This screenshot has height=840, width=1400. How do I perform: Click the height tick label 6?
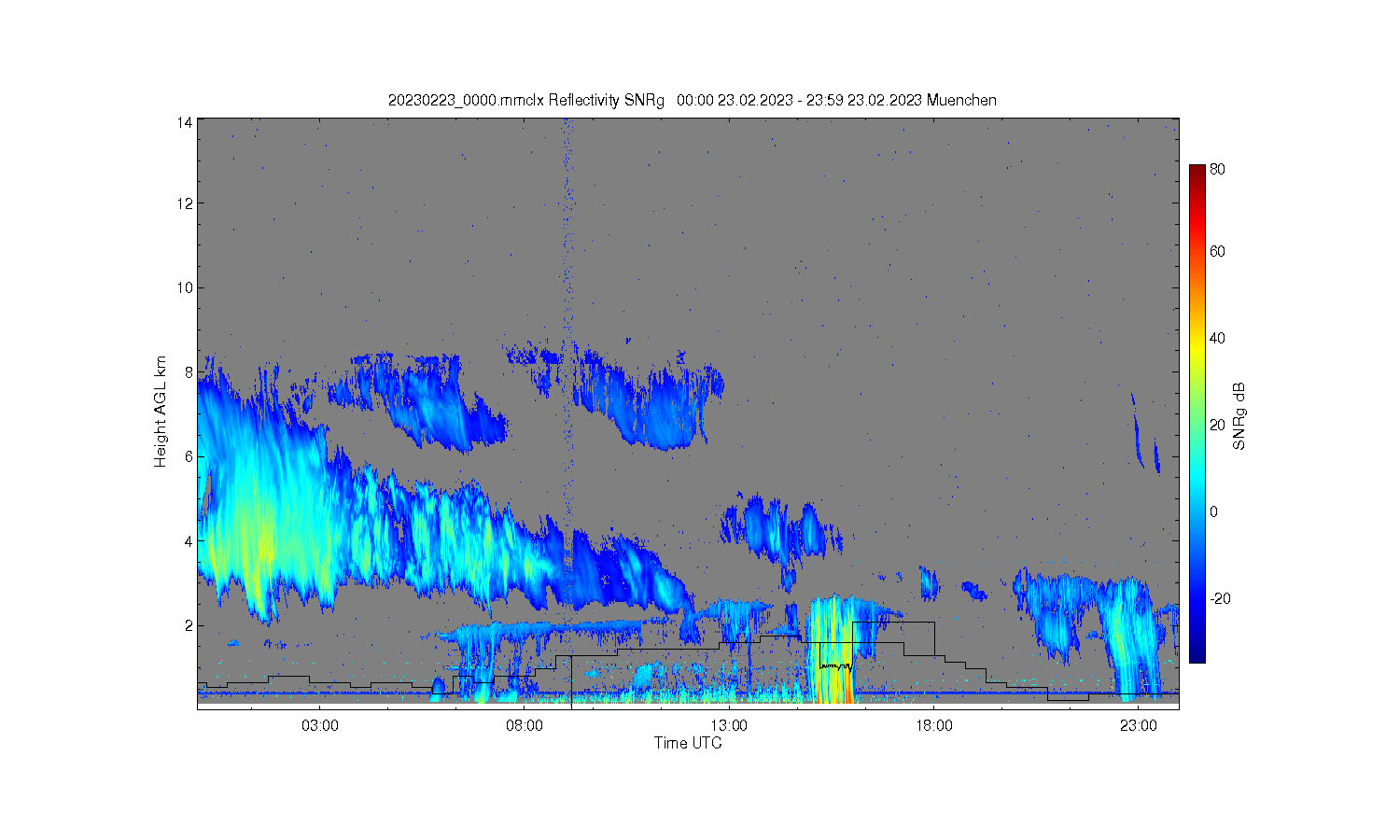pyautogui.click(x=189, y=456)
